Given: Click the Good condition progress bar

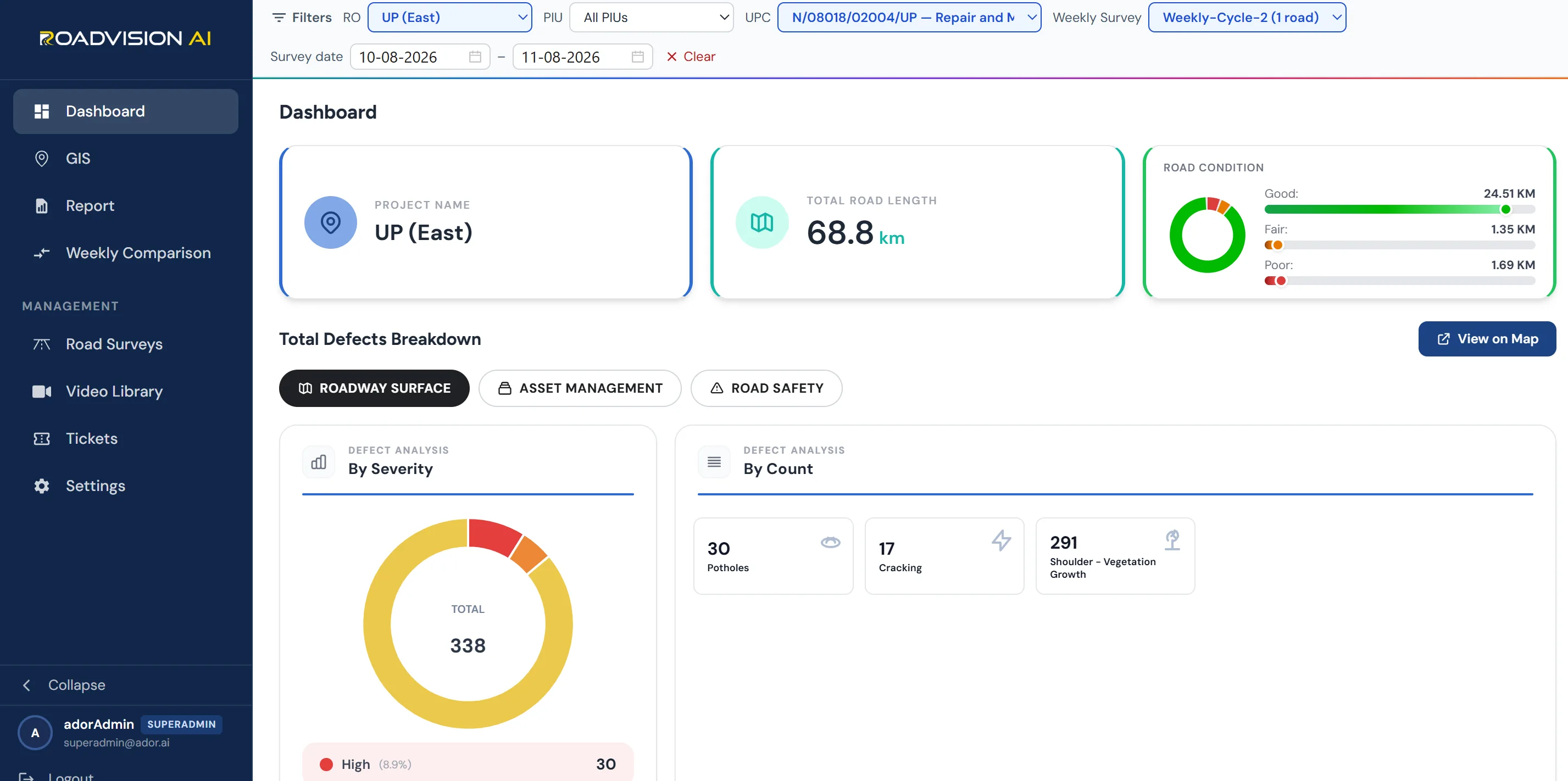Looking at the screenshot, I should pyautogui.click(x=1399, y=209).
